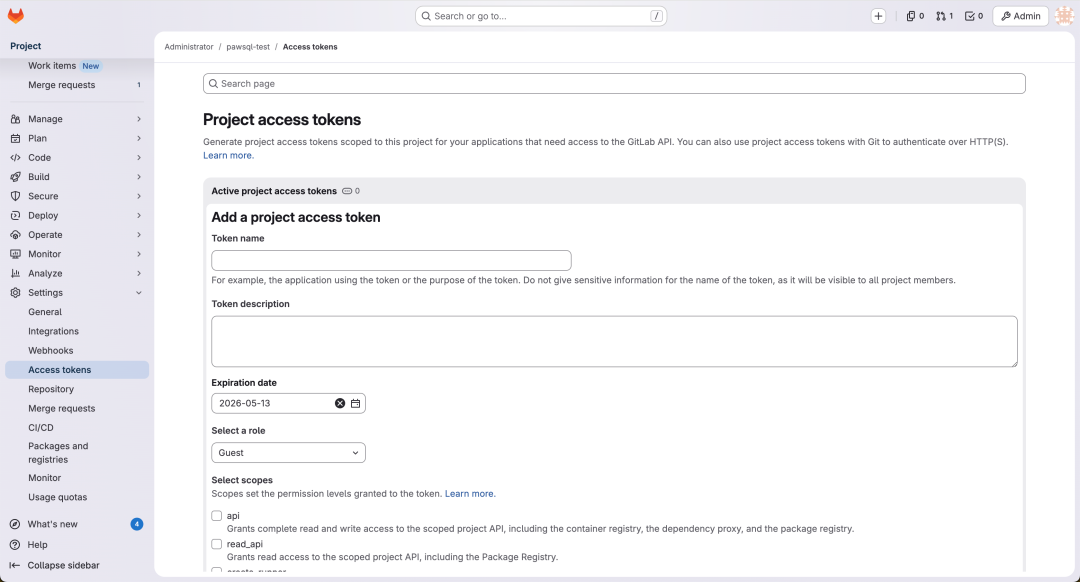1080x582 pixels.
Task: Open the expiration date calendar picker
Action: click(355, 404)
